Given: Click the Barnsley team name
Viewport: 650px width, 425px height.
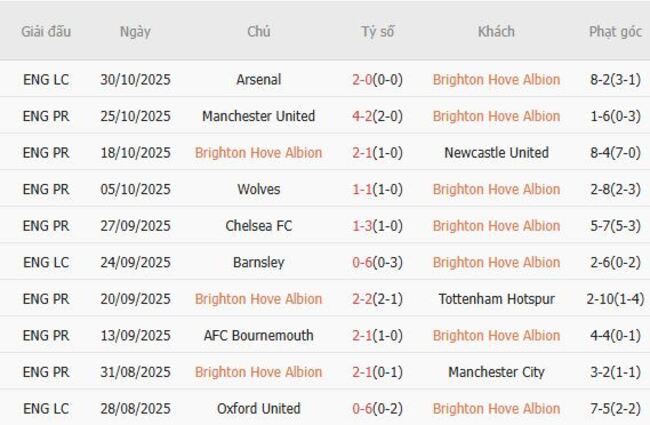Looking at the screenshot, I should coord(258,262).
